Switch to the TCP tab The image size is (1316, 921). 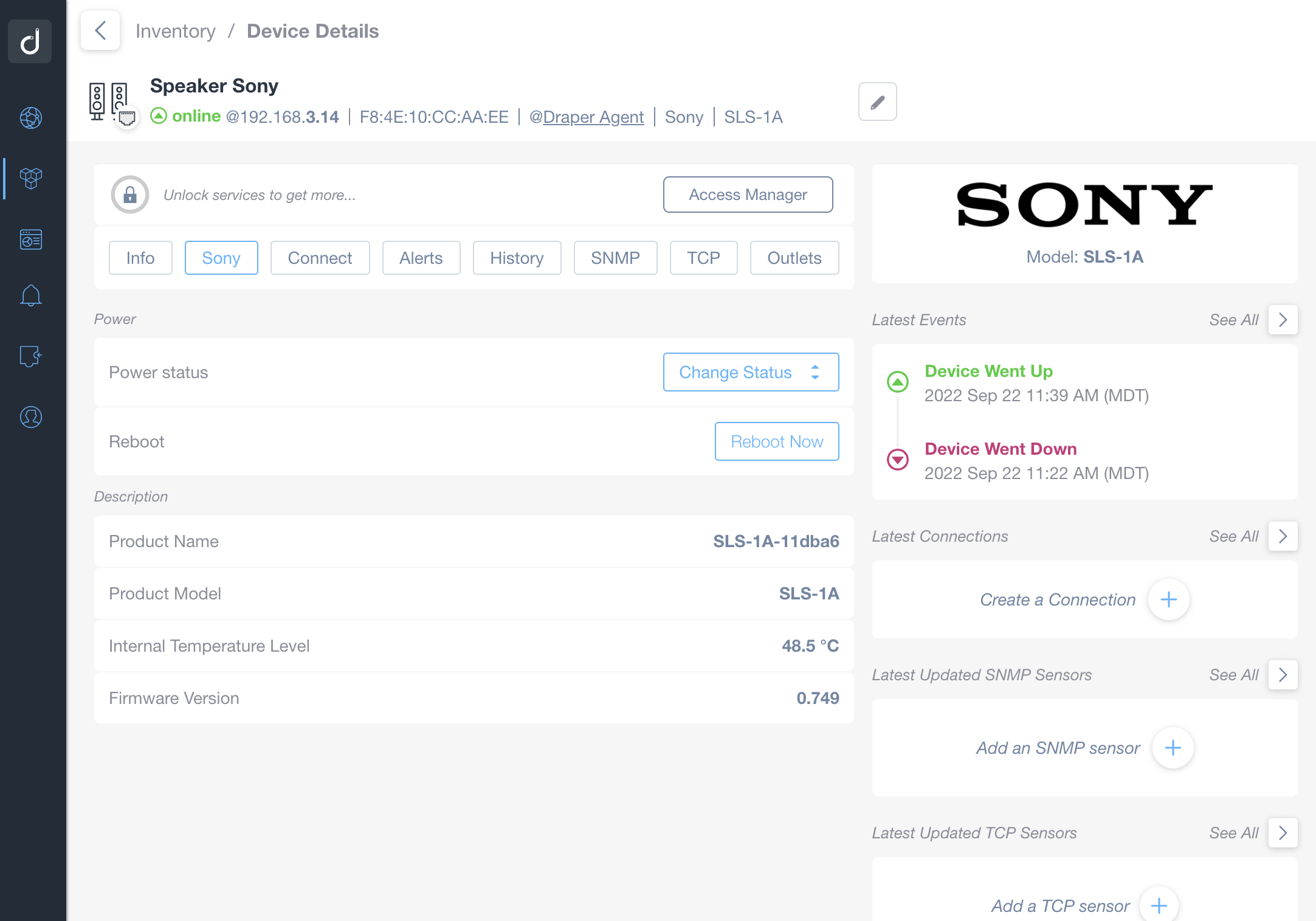pos(703,258)
